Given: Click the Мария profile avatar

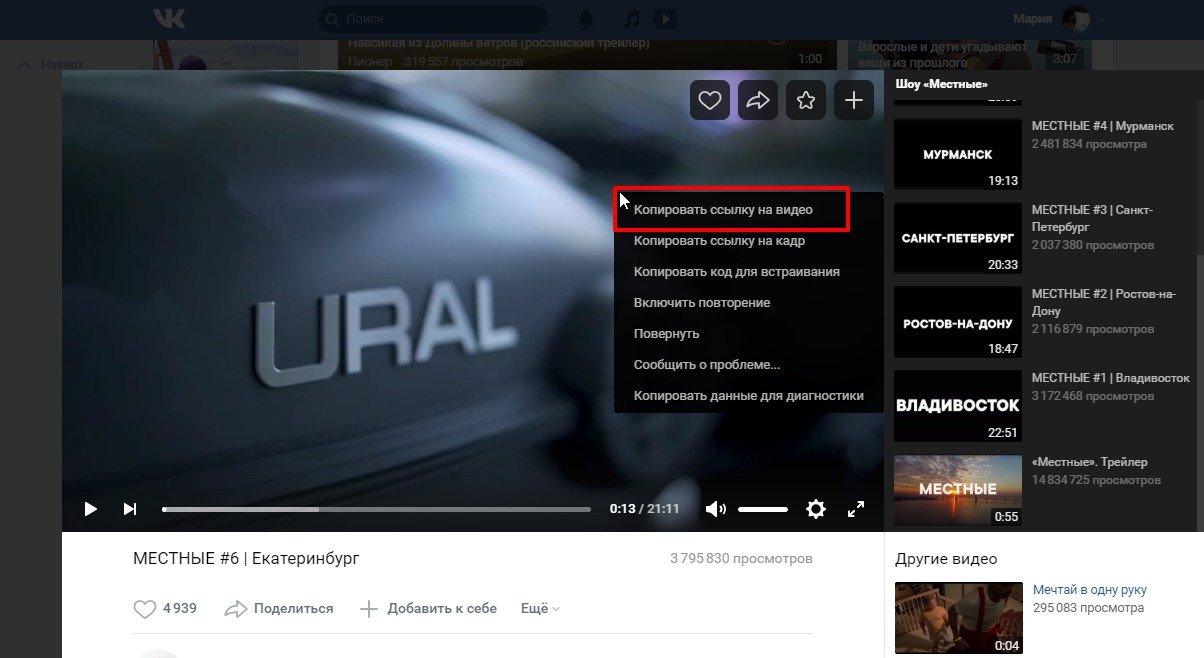Looking at the screenshot, I should (x=1076, y=19).
